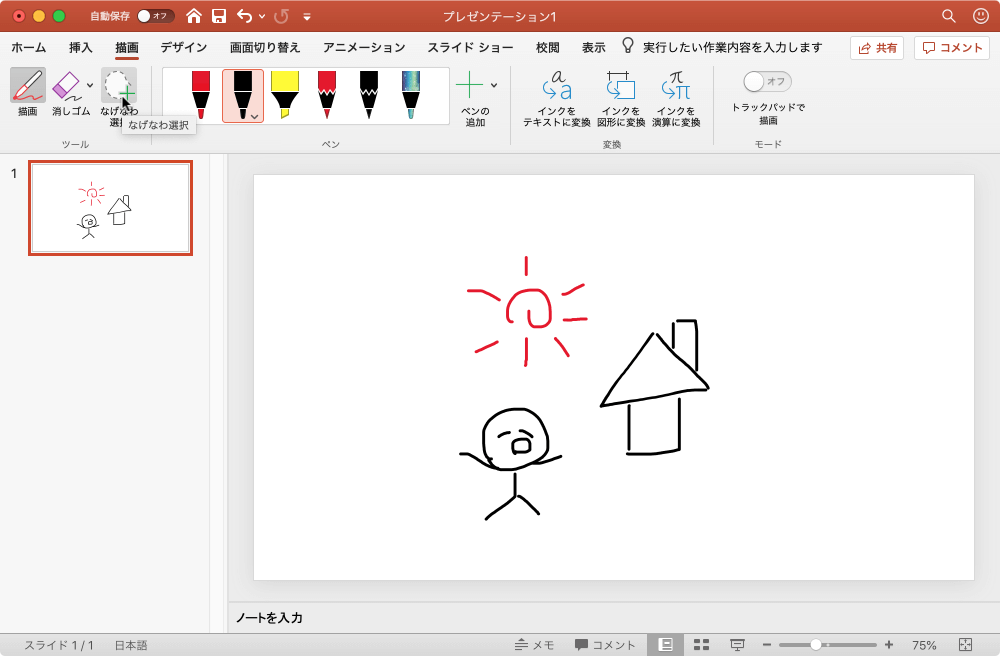
Task: Switch to slide sorter view in status bar
Action: pyautogui.click(x=703, y=645)
